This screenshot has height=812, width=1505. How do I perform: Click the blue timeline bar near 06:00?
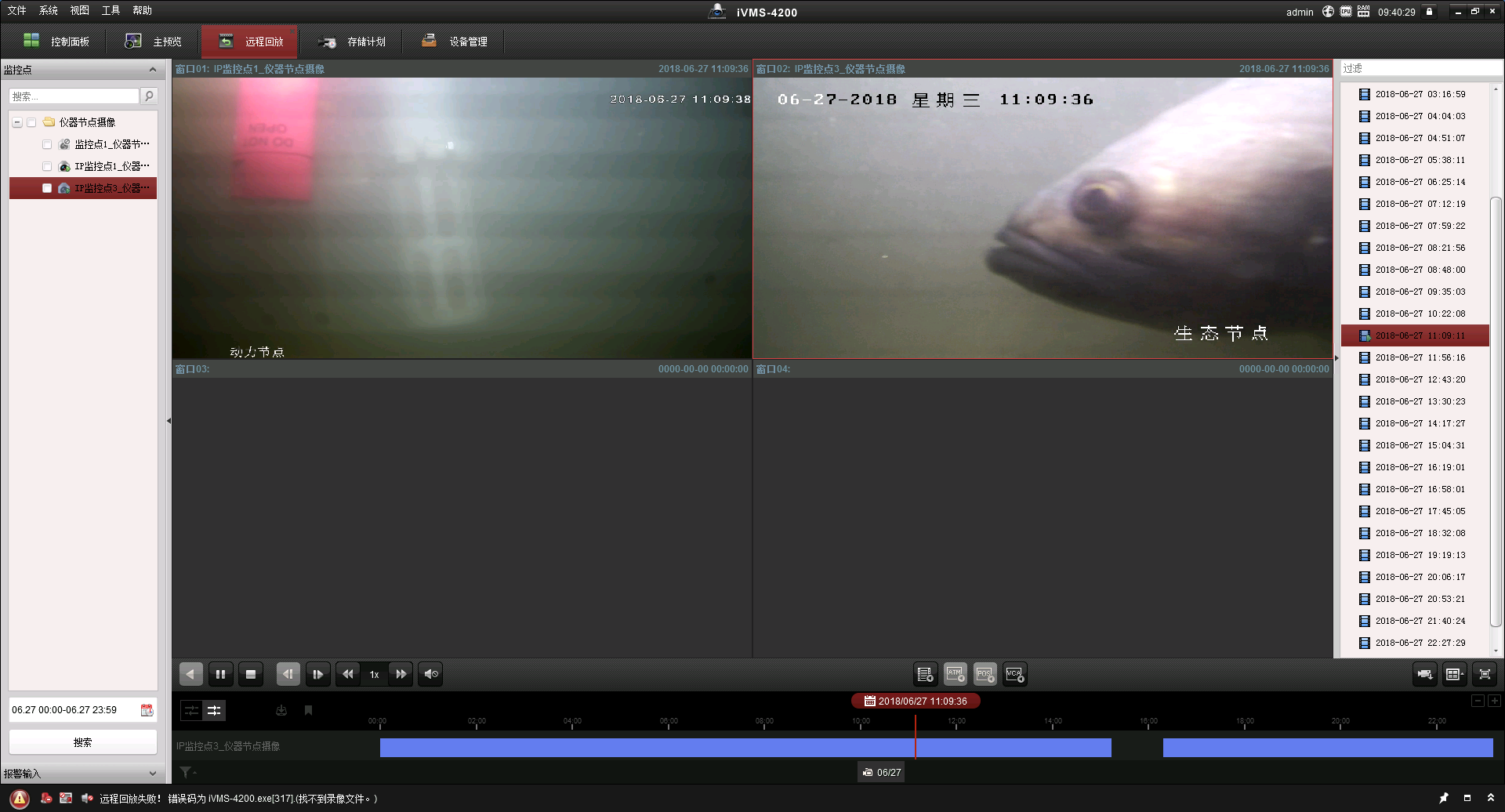click(669, 748)
